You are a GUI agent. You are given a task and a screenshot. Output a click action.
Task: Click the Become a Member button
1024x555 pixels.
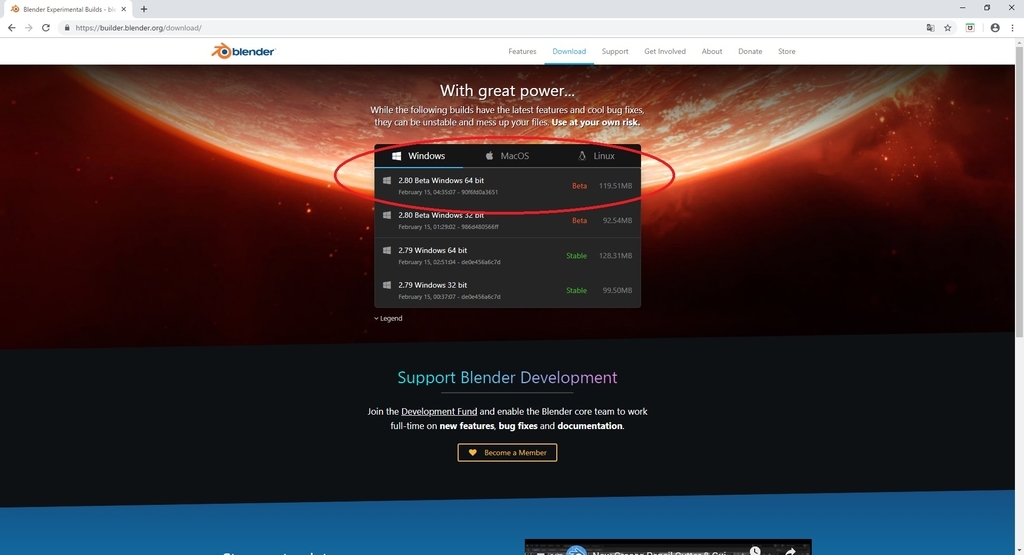(x=507, y=452)
